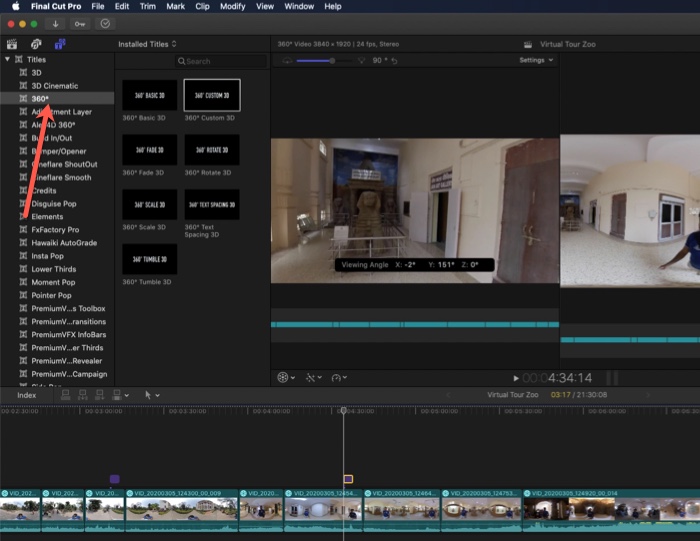Select the FxFactory Pro category
Viewport: 700px width, 541px height.
pyautogui.click(x=55, y=229)
